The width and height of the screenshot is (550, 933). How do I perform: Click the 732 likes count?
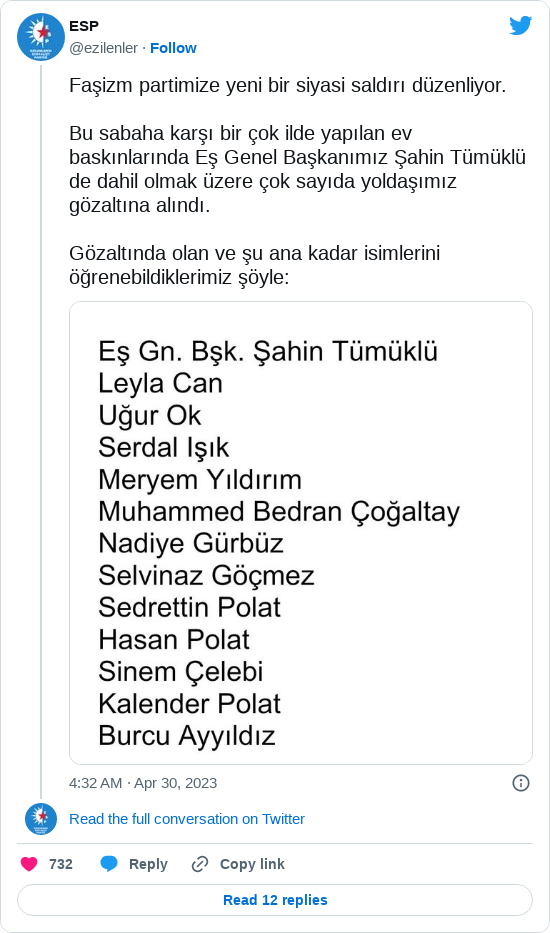click(61, 864)
